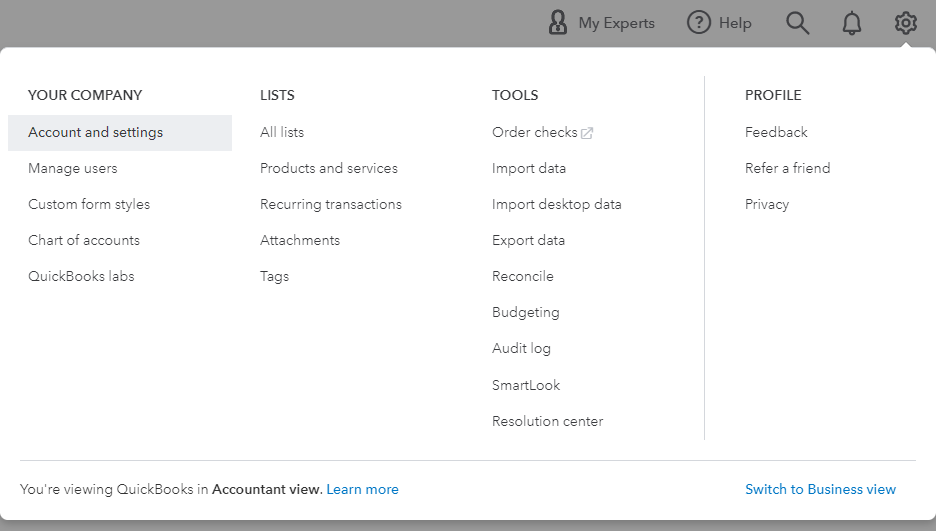Viewport: 936px width, 531px height.
Task: Open Products and services list
Action: pyautogui.click(x=329, y=168)
